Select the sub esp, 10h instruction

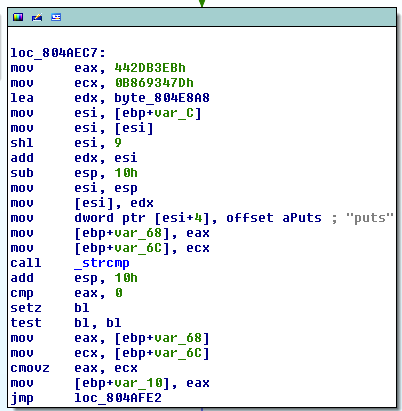74,173
